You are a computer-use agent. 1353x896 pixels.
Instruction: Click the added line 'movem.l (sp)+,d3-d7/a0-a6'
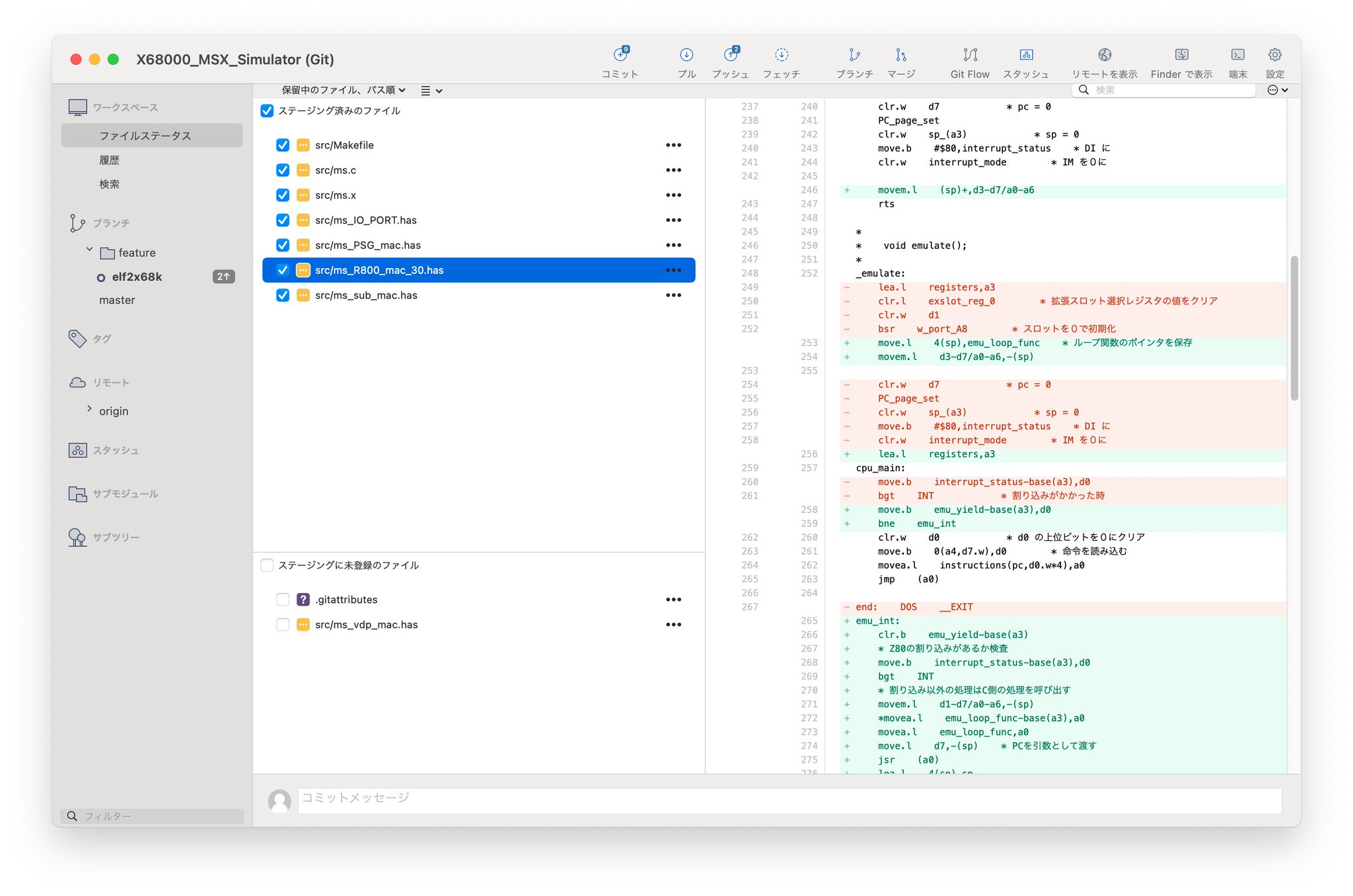(1063, 190)
